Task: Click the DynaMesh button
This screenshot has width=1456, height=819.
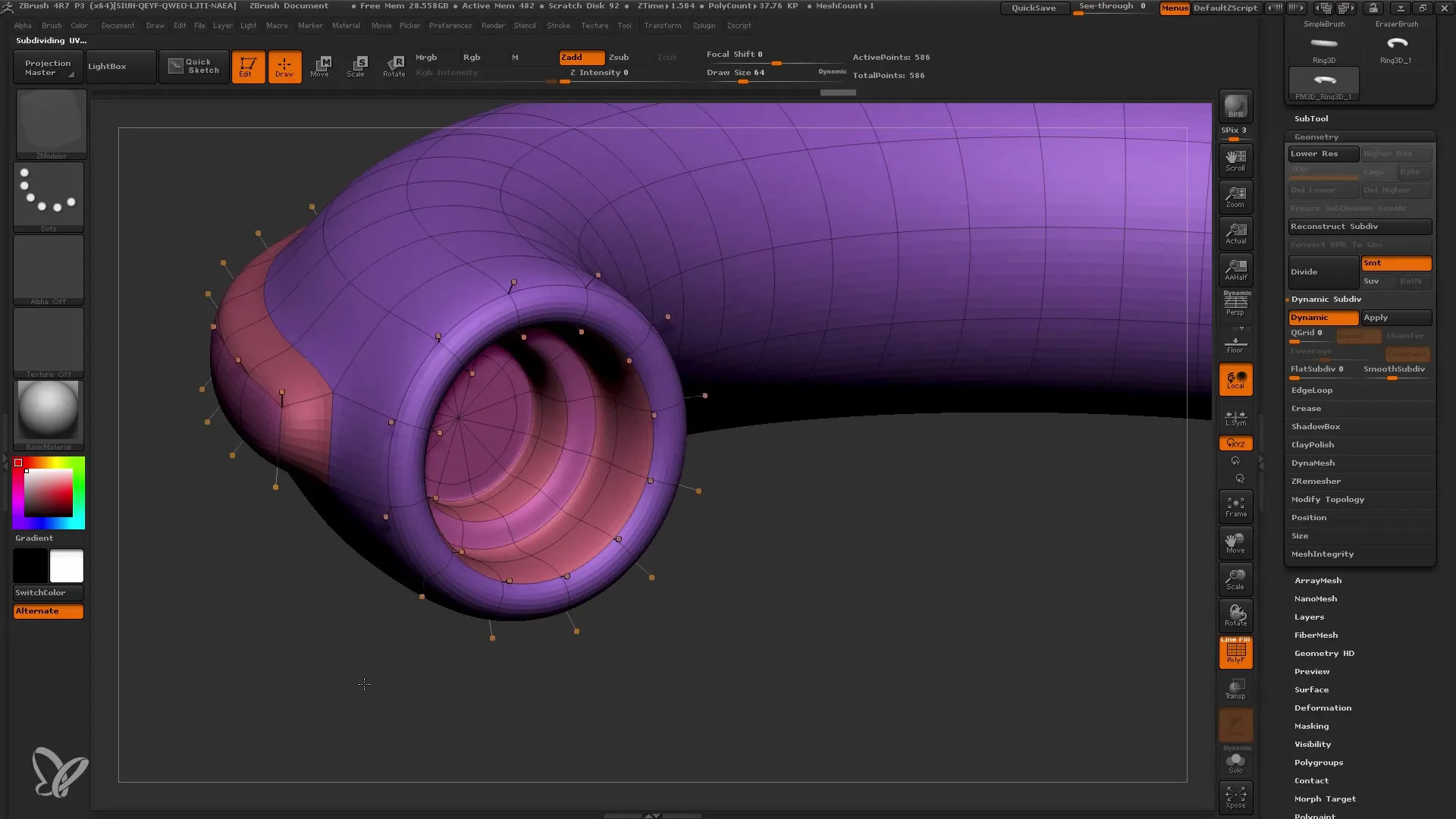Action: 1312,463
